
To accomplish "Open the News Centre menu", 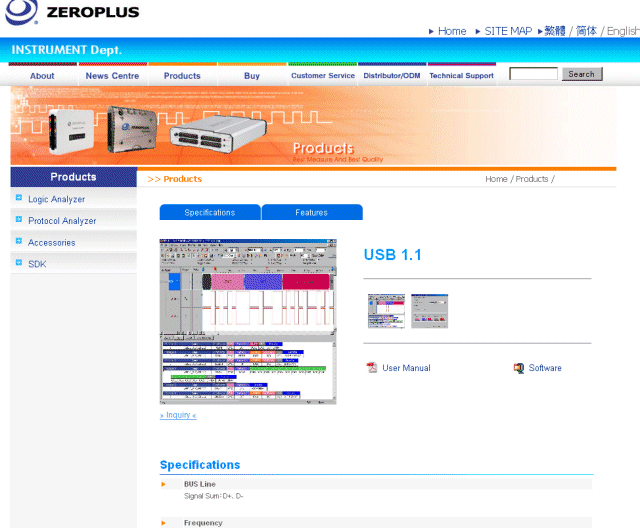I will tap(112, 76).
